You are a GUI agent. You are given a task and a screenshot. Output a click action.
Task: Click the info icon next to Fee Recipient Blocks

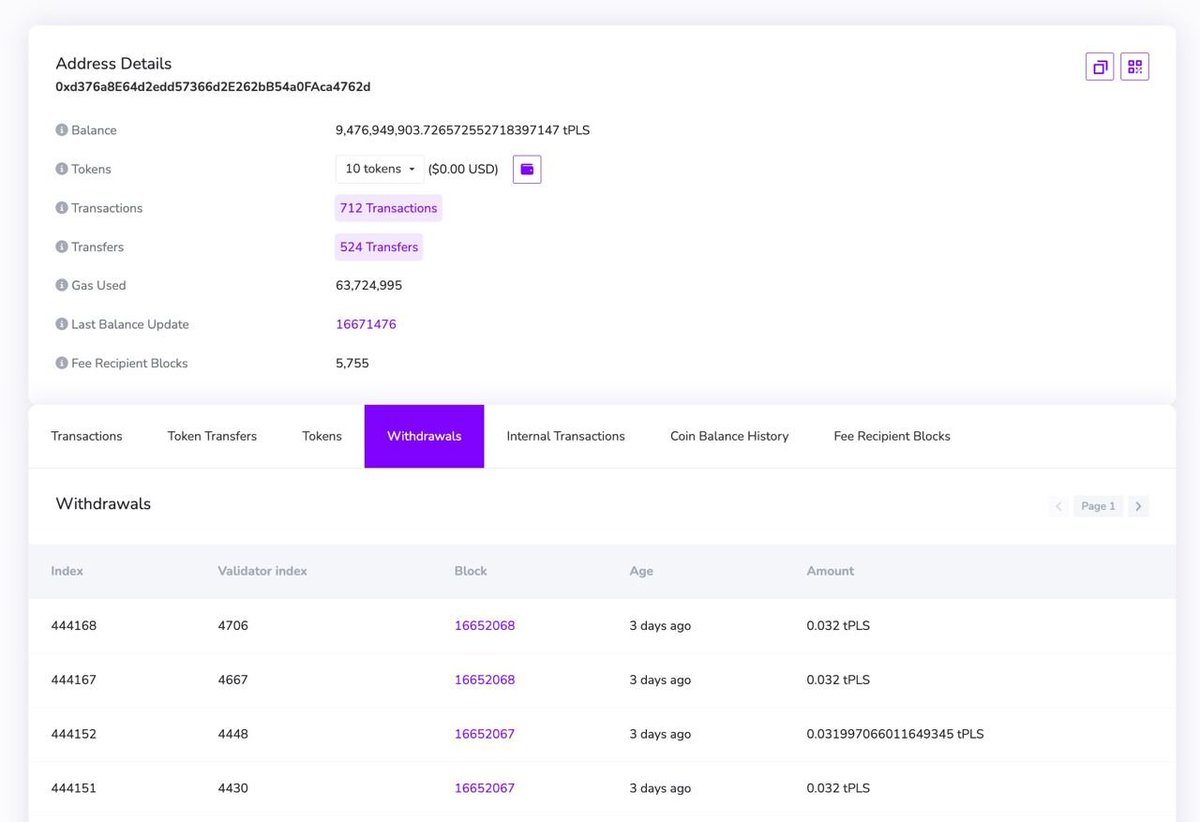coord(62,363)
